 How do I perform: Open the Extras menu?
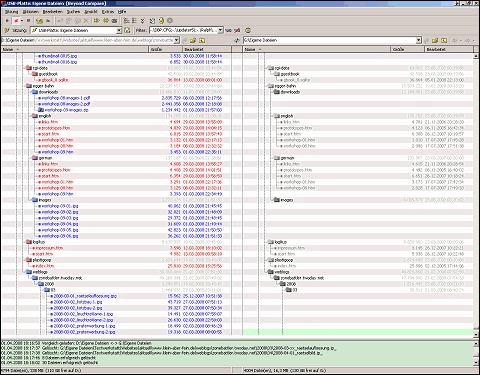click(x=108, y=12)
